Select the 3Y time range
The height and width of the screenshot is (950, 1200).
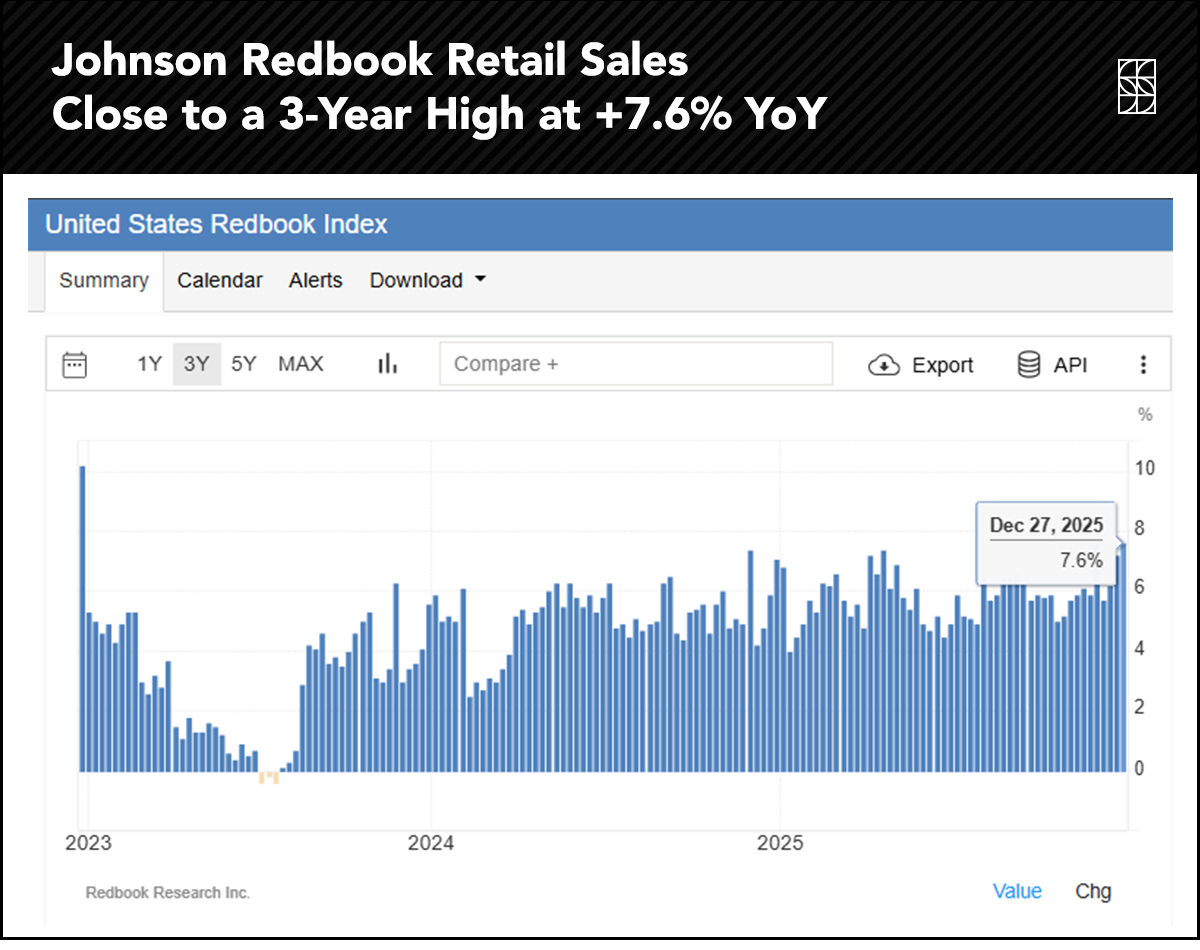pyautogui.click(x=197, y=365)
